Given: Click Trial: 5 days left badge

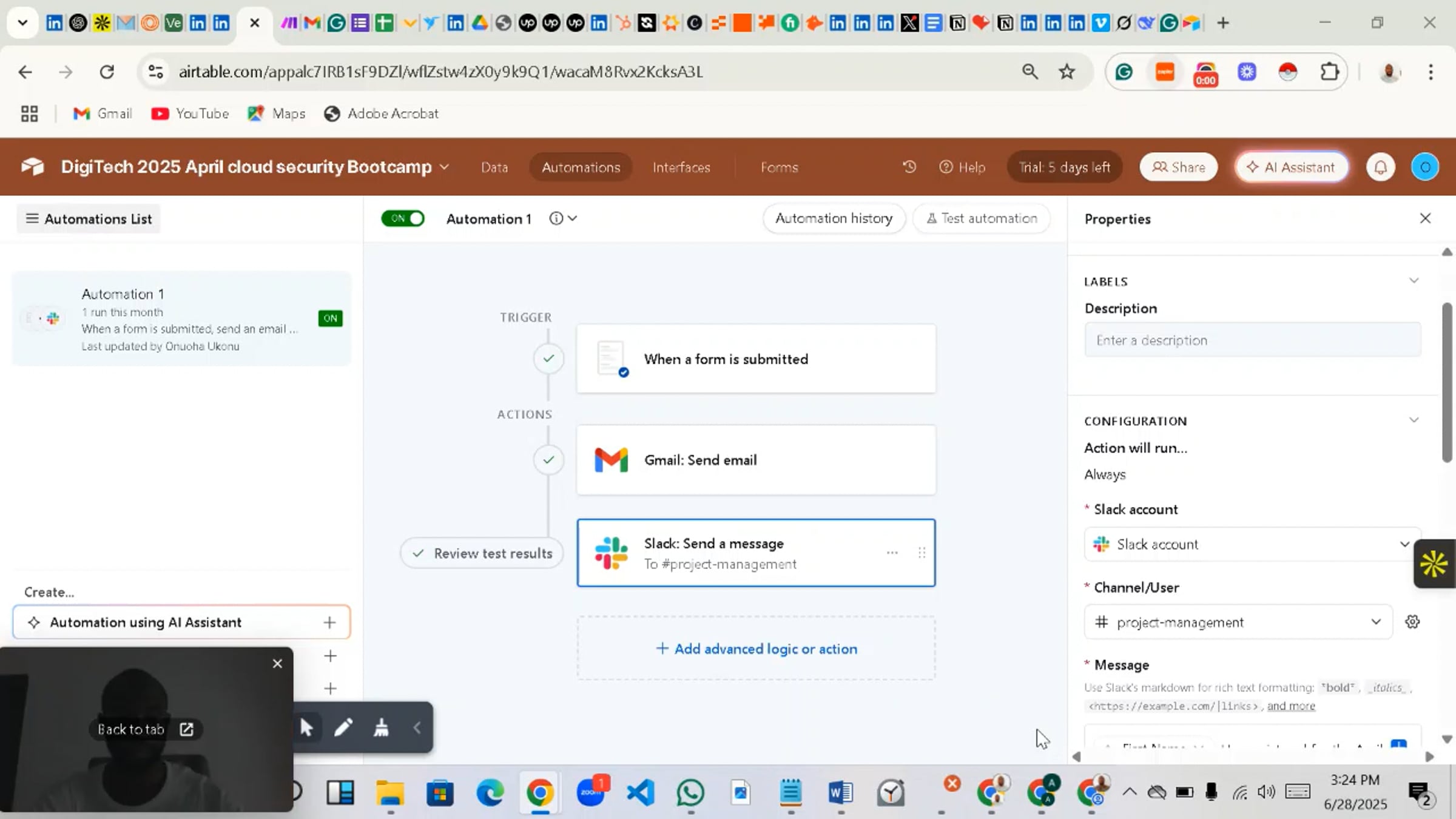Looking at the screenshot, I should pyautogui.click(x=1064, y=167).
